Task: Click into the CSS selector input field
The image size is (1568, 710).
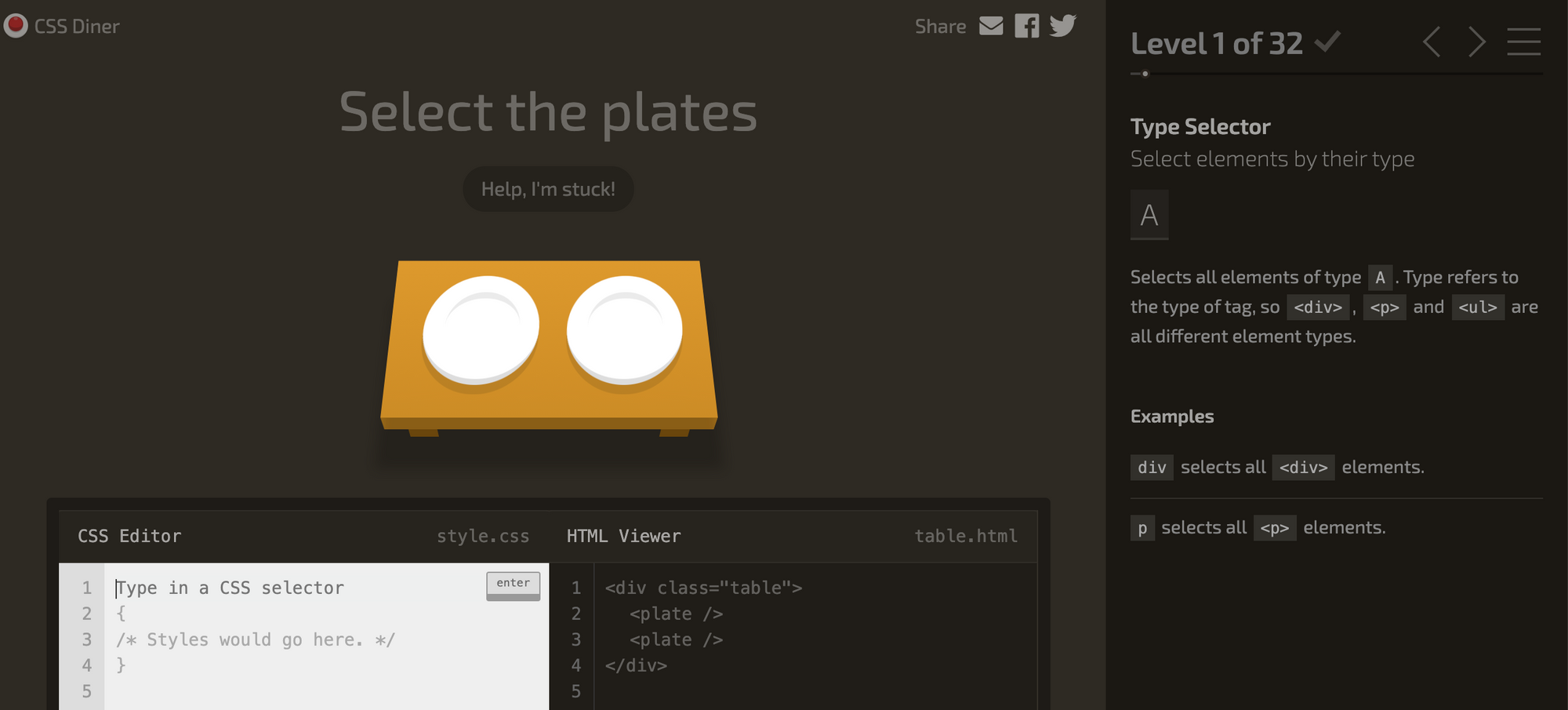Action: click(298, 588)
